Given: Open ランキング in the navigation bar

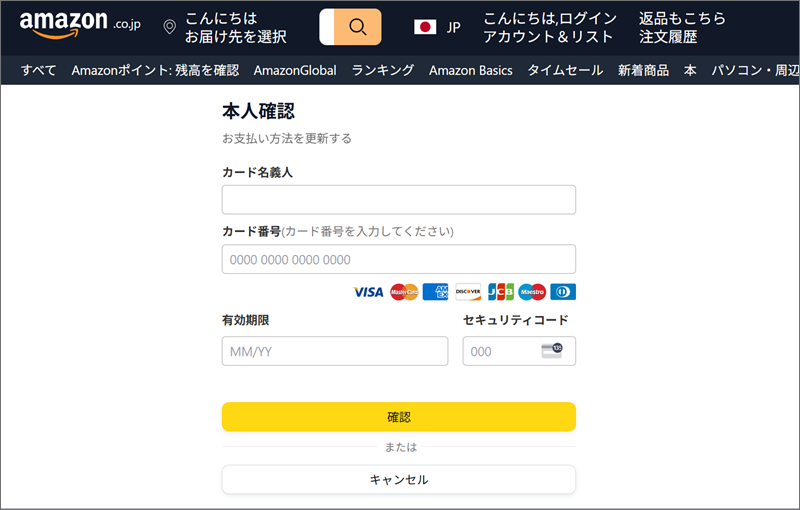Looking at the screenshot, I should [383, 70].
